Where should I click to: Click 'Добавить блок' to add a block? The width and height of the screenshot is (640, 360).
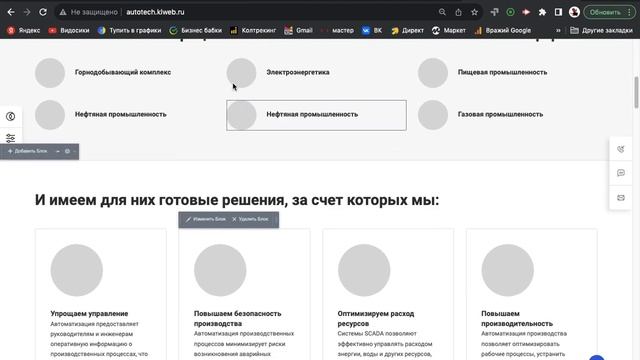tap(28, 151)
